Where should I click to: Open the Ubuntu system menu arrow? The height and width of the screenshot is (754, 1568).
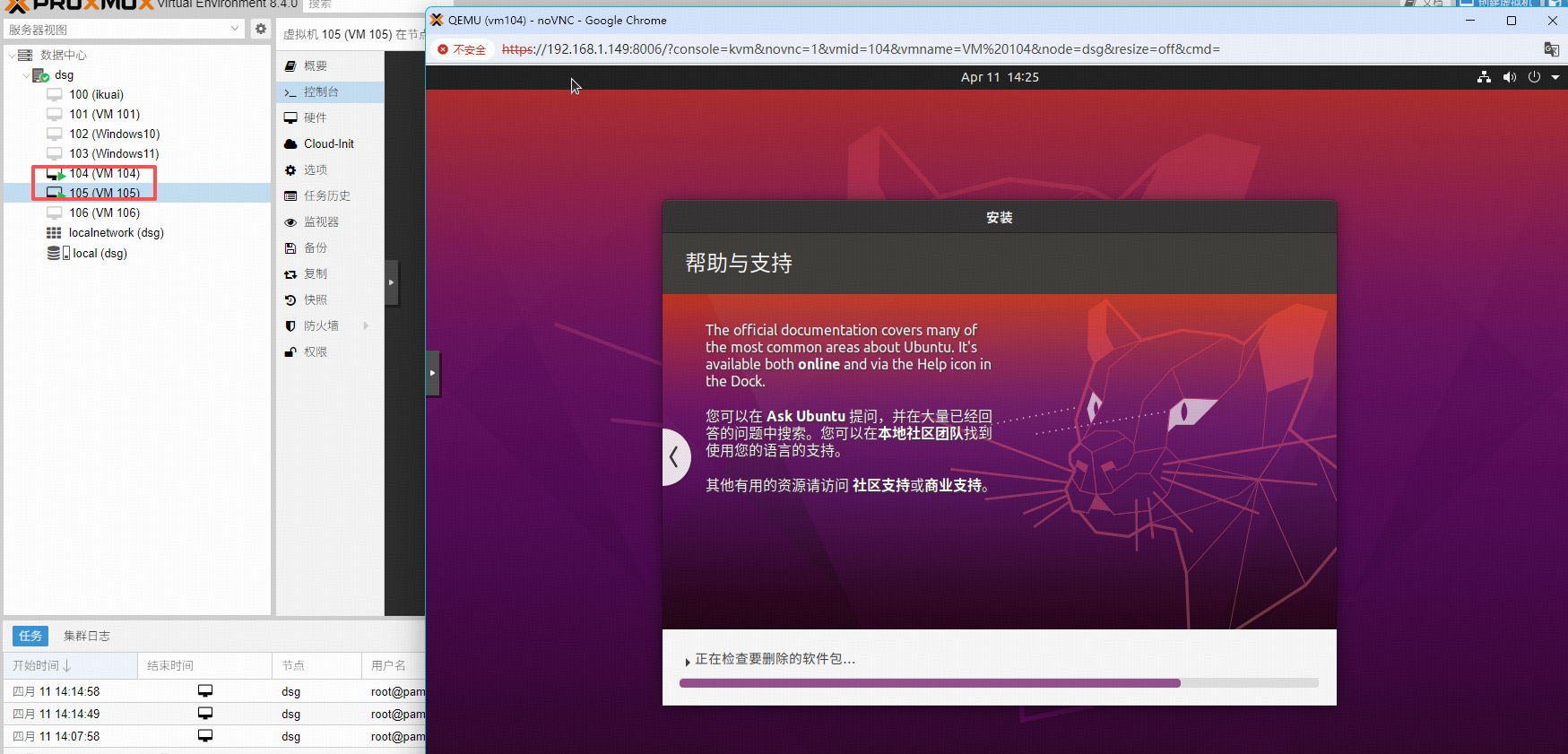(1555, 77)
